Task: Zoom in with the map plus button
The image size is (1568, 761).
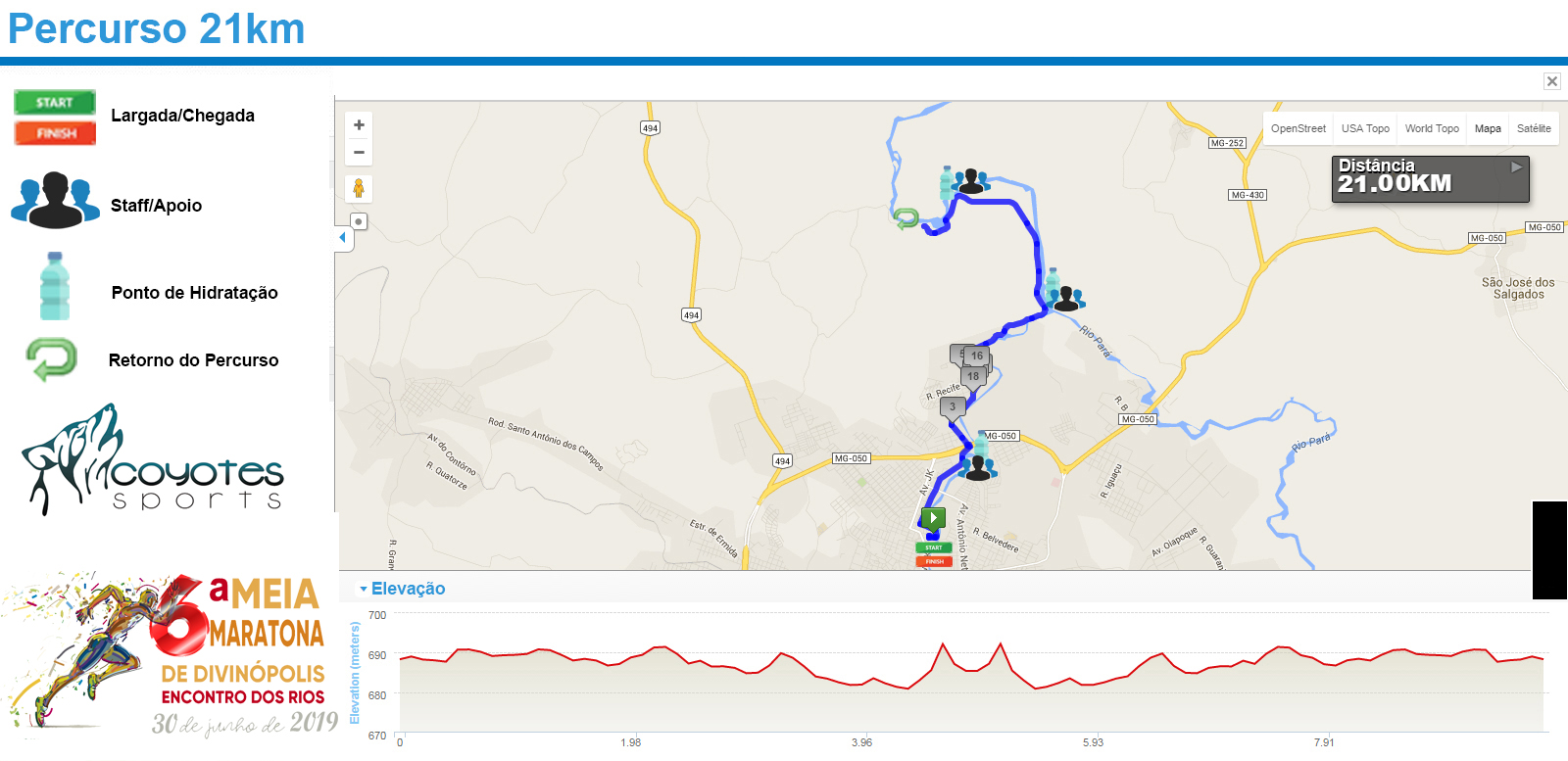Action: click(x=359, y=125)
